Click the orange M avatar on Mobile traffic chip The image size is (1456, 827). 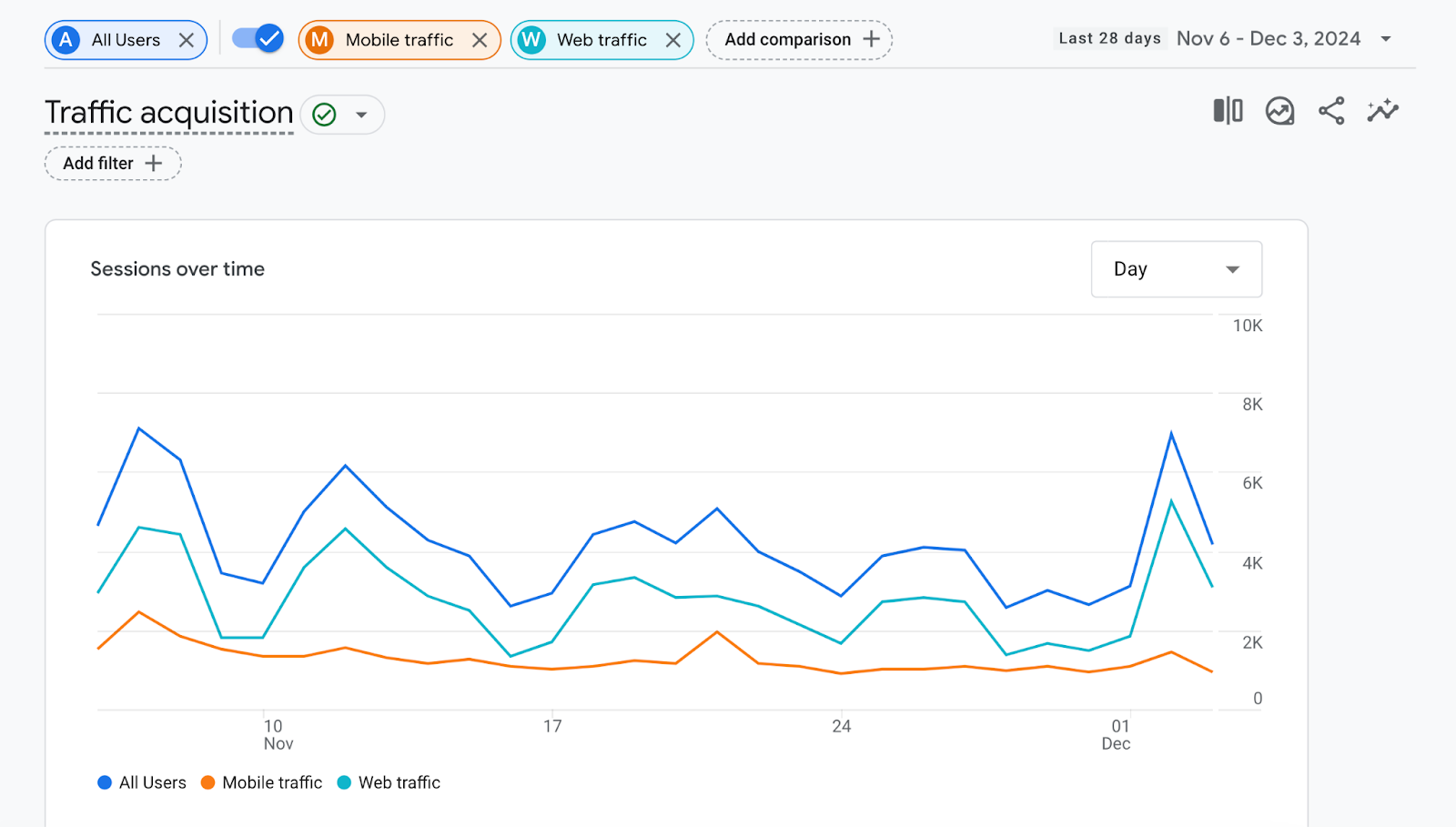pyautogui.click(x=320, y=39)
